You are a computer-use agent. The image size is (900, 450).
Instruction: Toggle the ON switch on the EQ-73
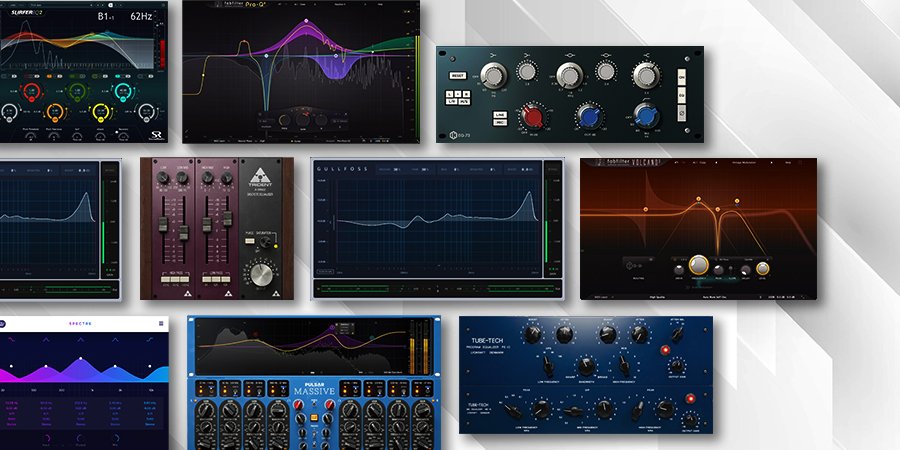pyautogui.click(x=681, y=77)
